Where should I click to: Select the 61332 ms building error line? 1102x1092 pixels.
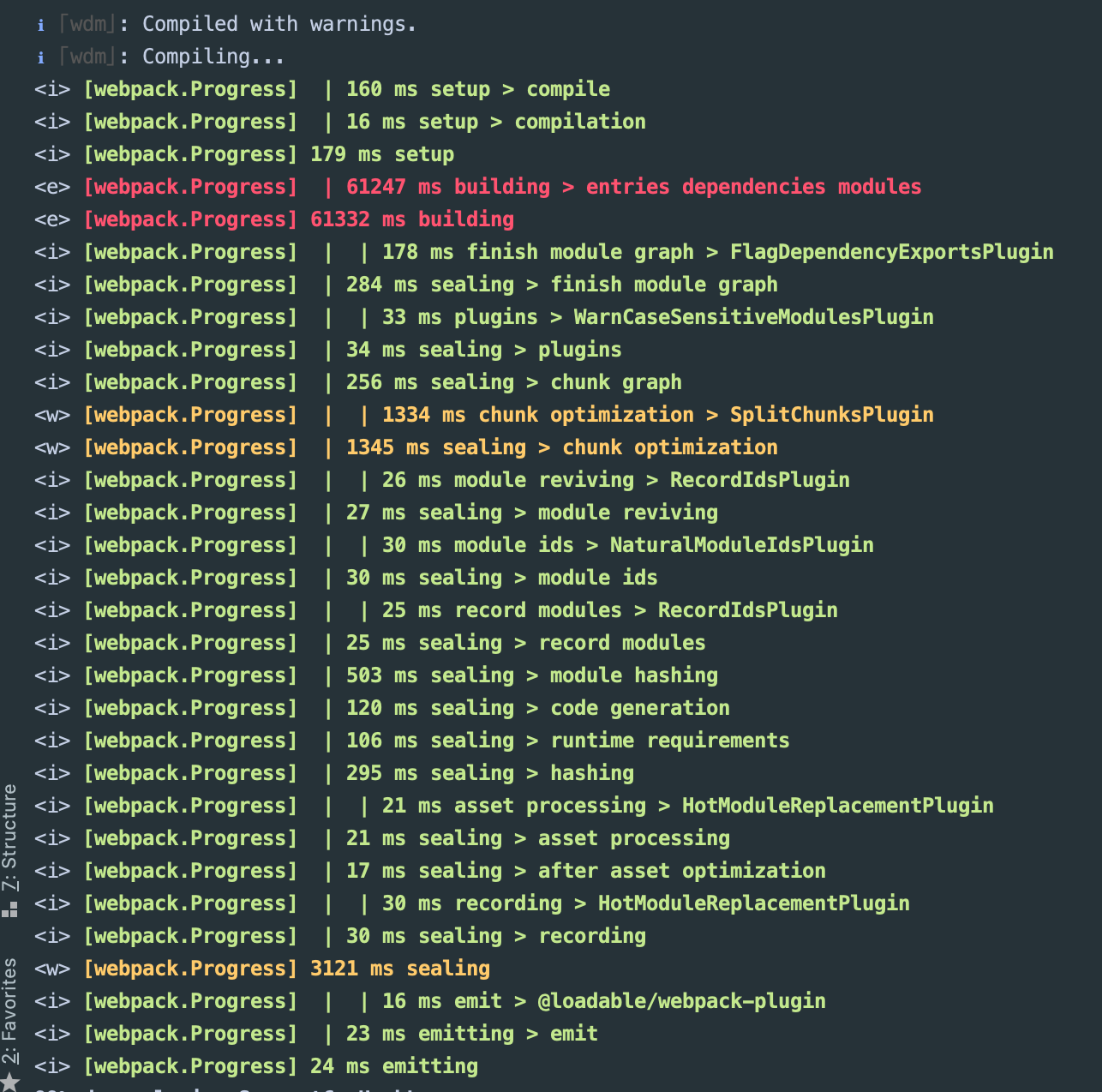[298, 219]
